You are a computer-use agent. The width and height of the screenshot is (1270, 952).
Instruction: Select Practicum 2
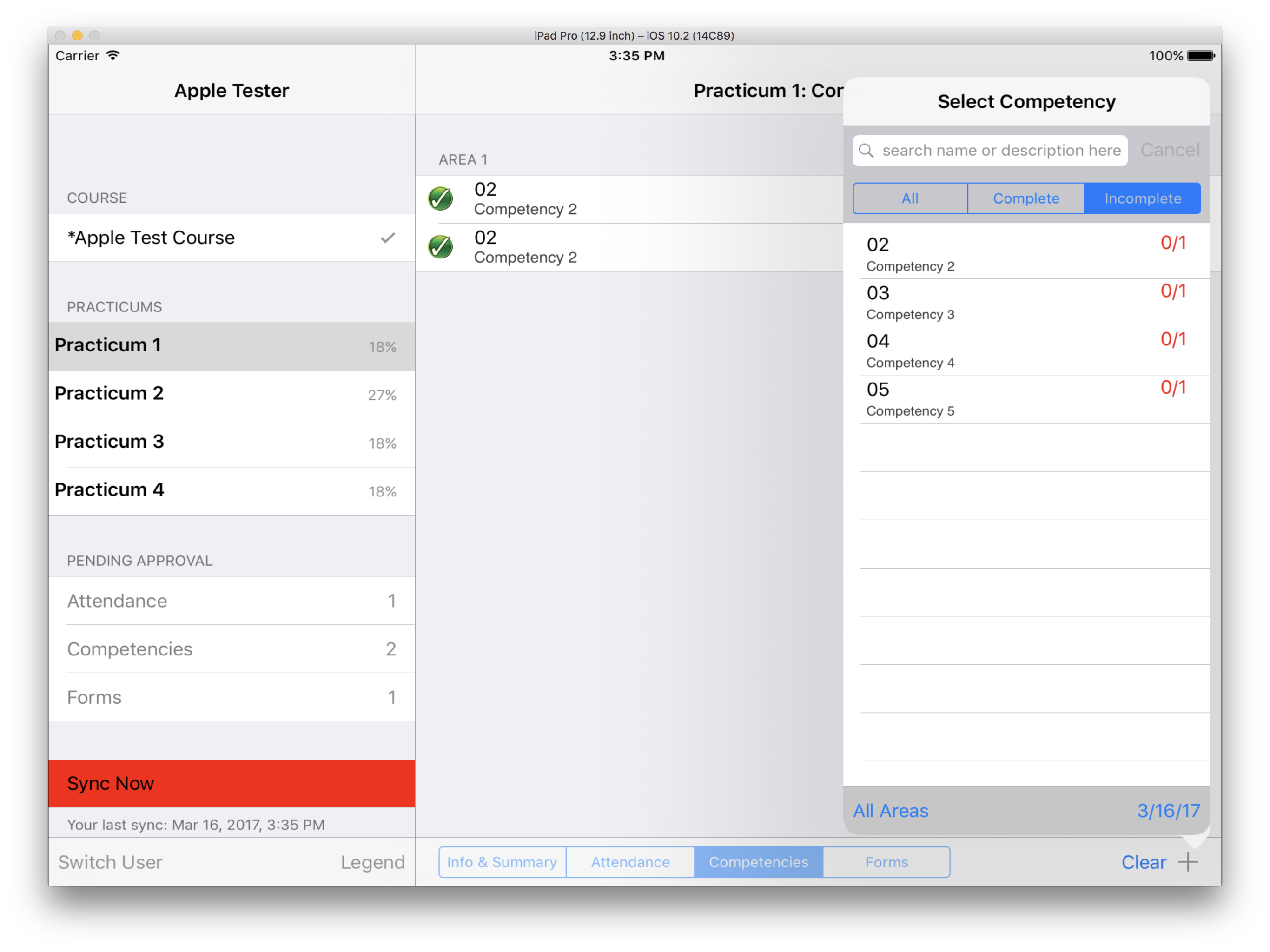[x=232, y=395]
